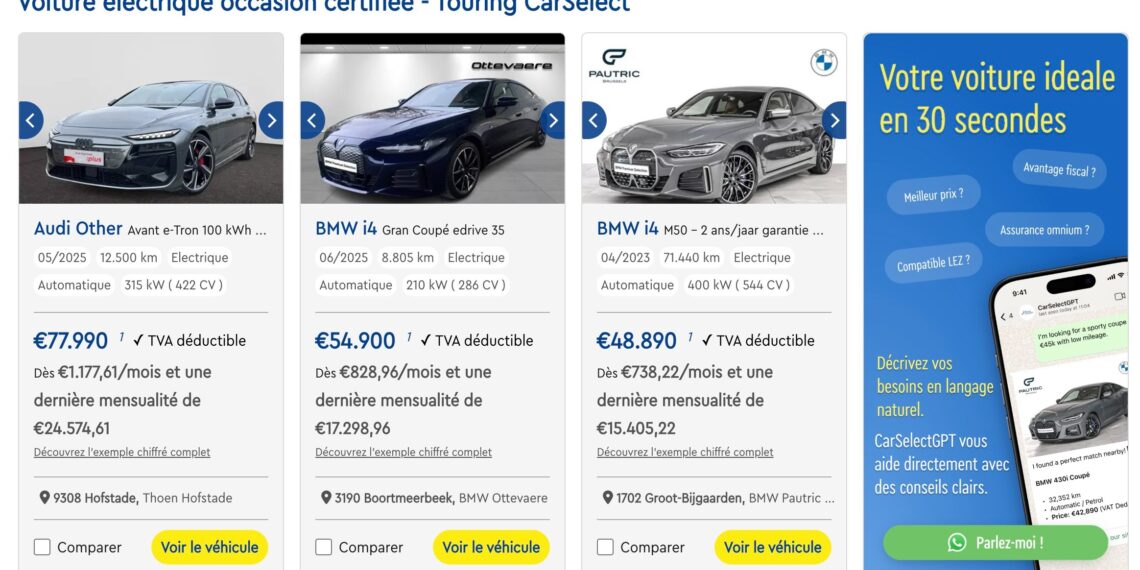1140x570 pixels.
Task: Click the 'Avantage fiscal ?' bubble in the ad
Action: (x=1058, y=170)
